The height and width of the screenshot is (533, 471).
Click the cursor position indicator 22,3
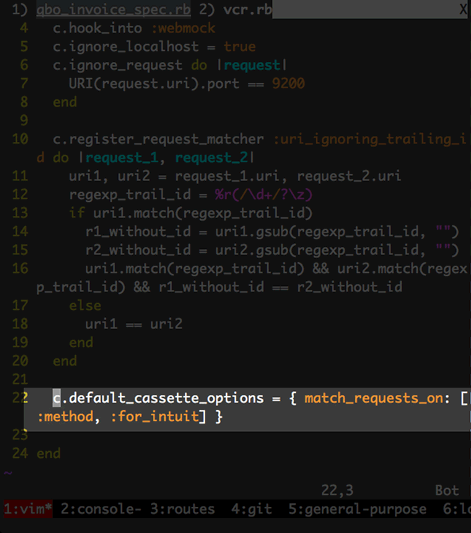click(x=337, y=491)
